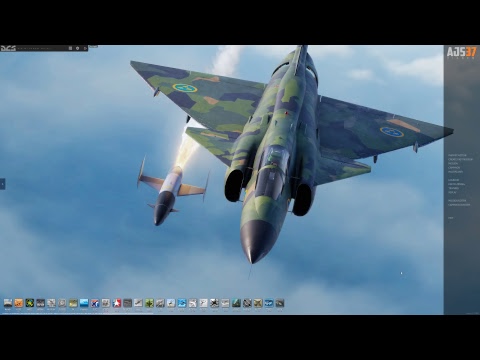The height and width of the screenshot is (360, 480).
Task: Click the top bar text field
Action: (x=42, y=48)
